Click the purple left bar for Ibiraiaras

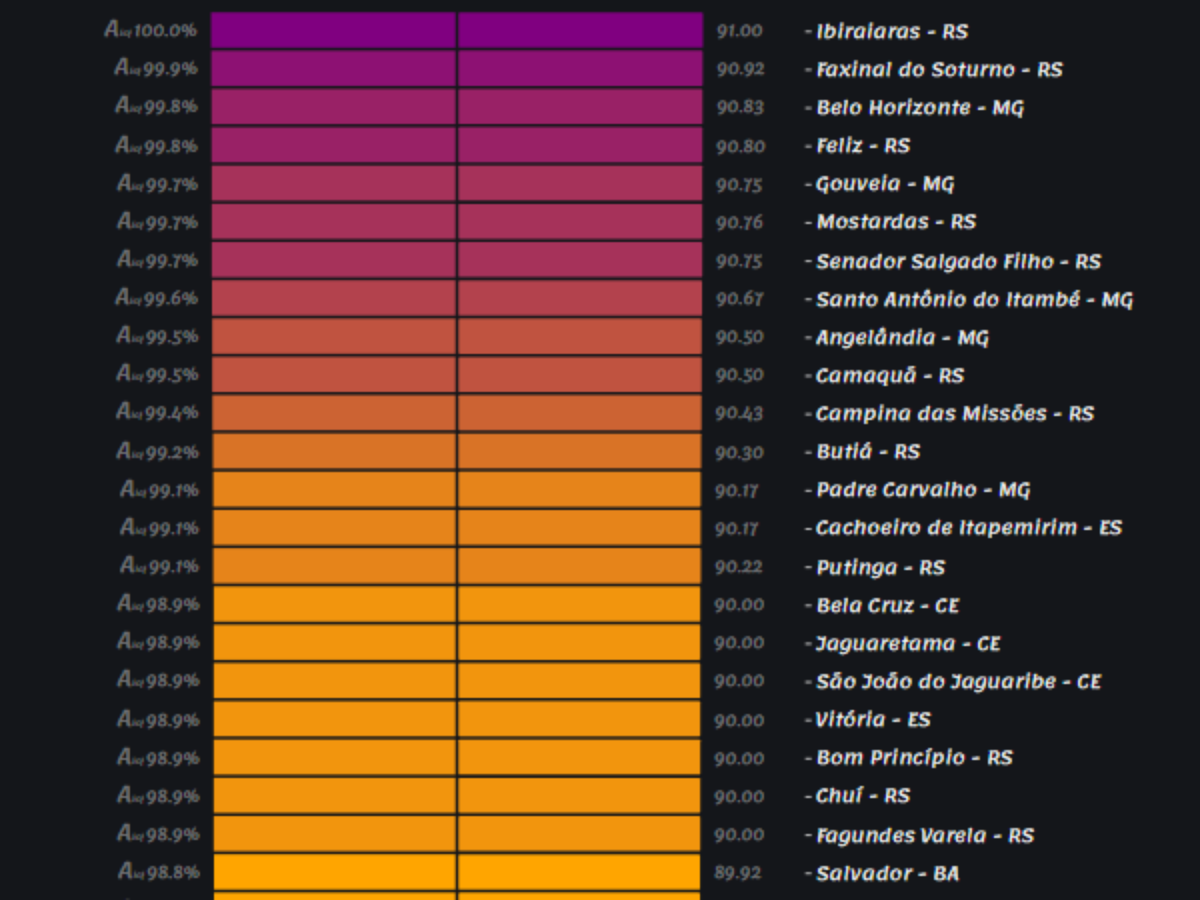click(334, 30)
